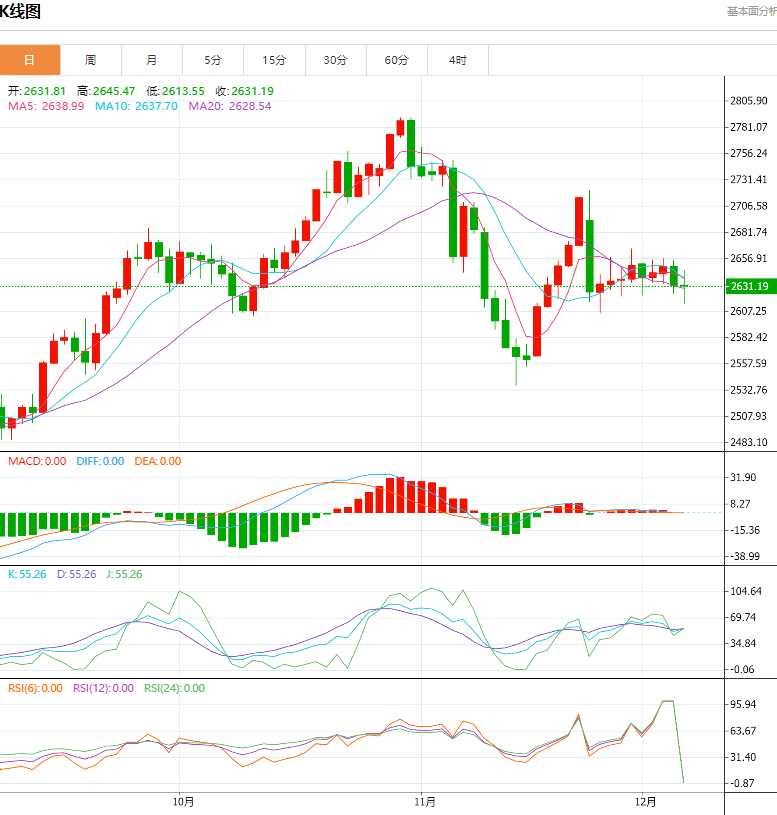Image resolution: width=777 pixels, height=815 pixels.
Task: Click the MA20 indicator label
Action: (x=229, y=106)
